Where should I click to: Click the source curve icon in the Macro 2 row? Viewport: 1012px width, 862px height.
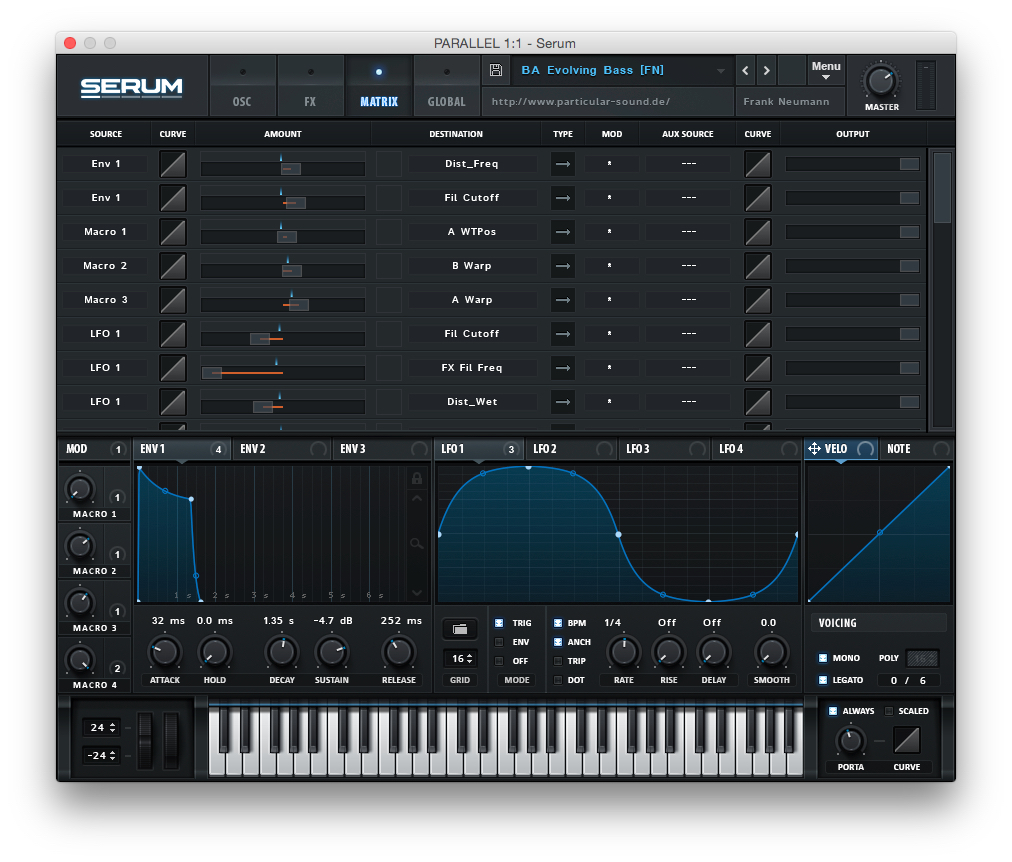coord(173,266)
